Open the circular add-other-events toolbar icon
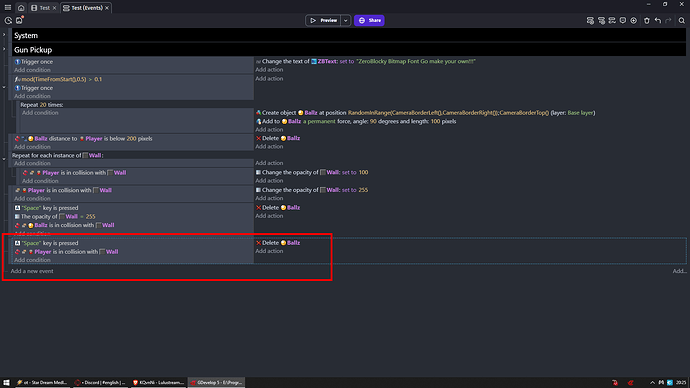Screen dimensions: 690x388 (x=634, y=21)
